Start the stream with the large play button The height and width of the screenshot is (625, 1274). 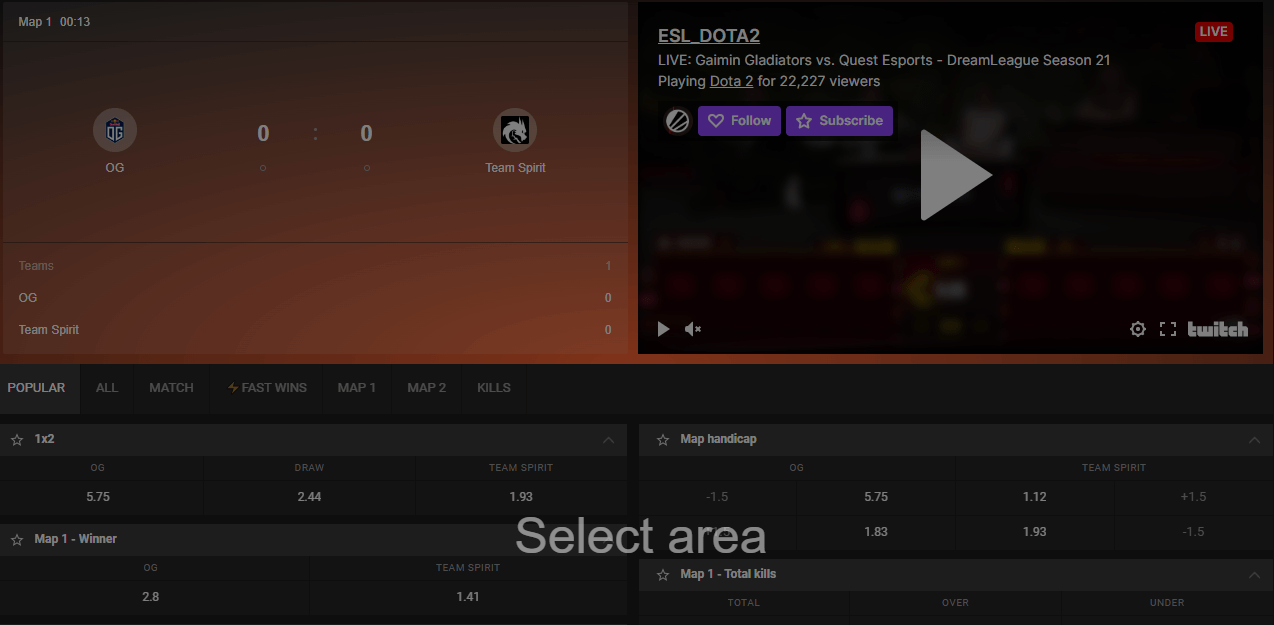[955, 175]
